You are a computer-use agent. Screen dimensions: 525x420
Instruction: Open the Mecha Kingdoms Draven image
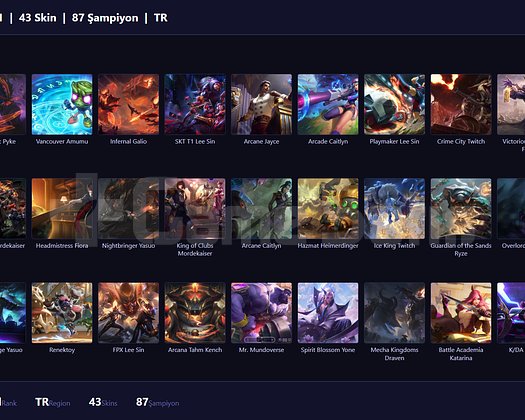[394, 313]
